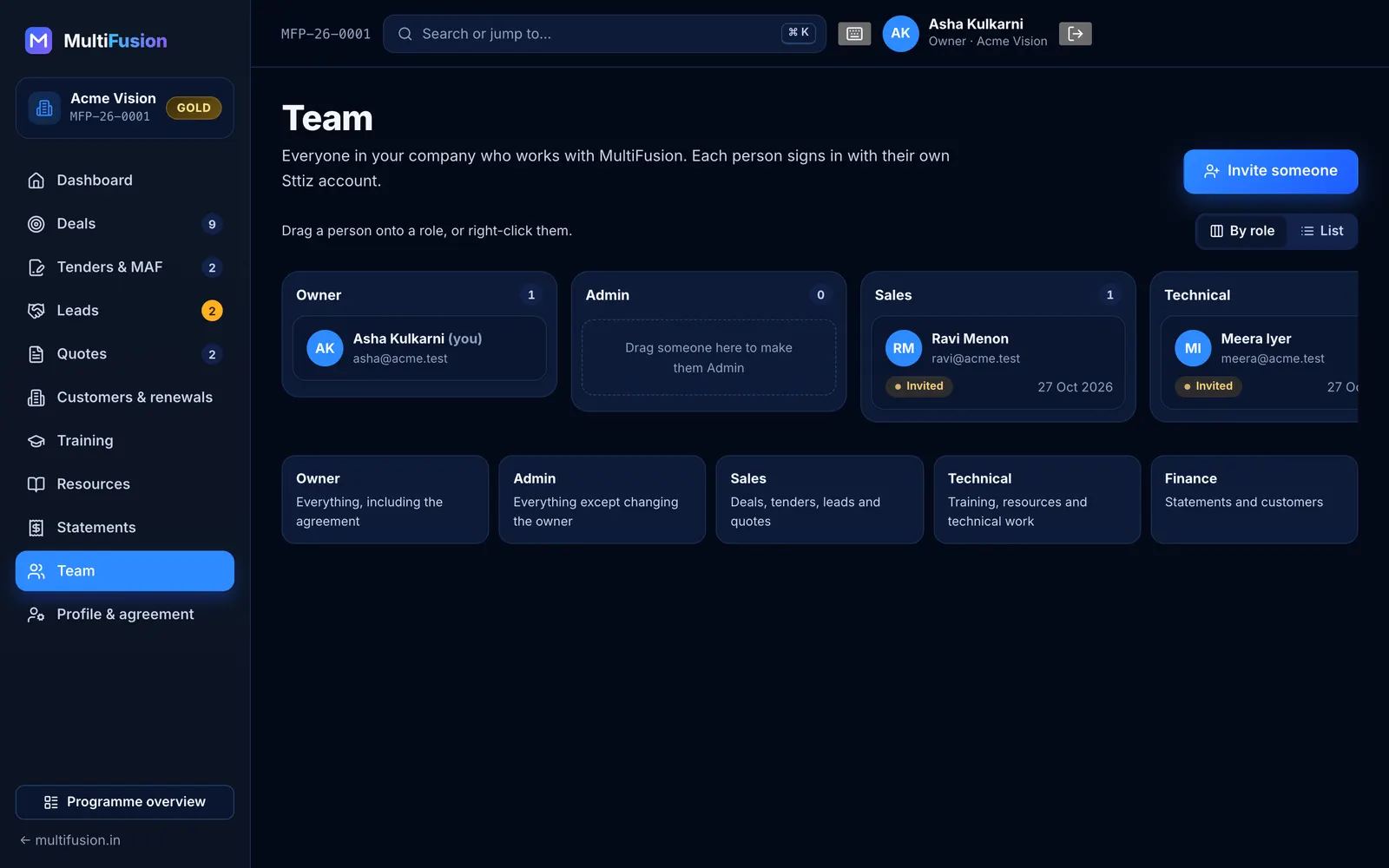View Statements
This screenshot has width=1389, height=868.
125,528
